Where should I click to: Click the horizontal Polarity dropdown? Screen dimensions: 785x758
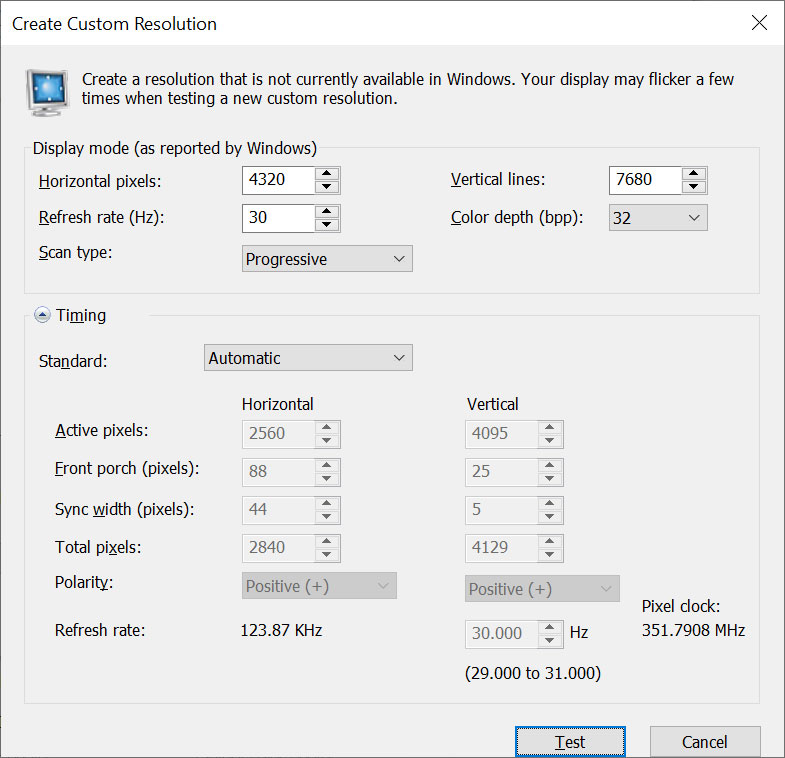tap(319, 587)
